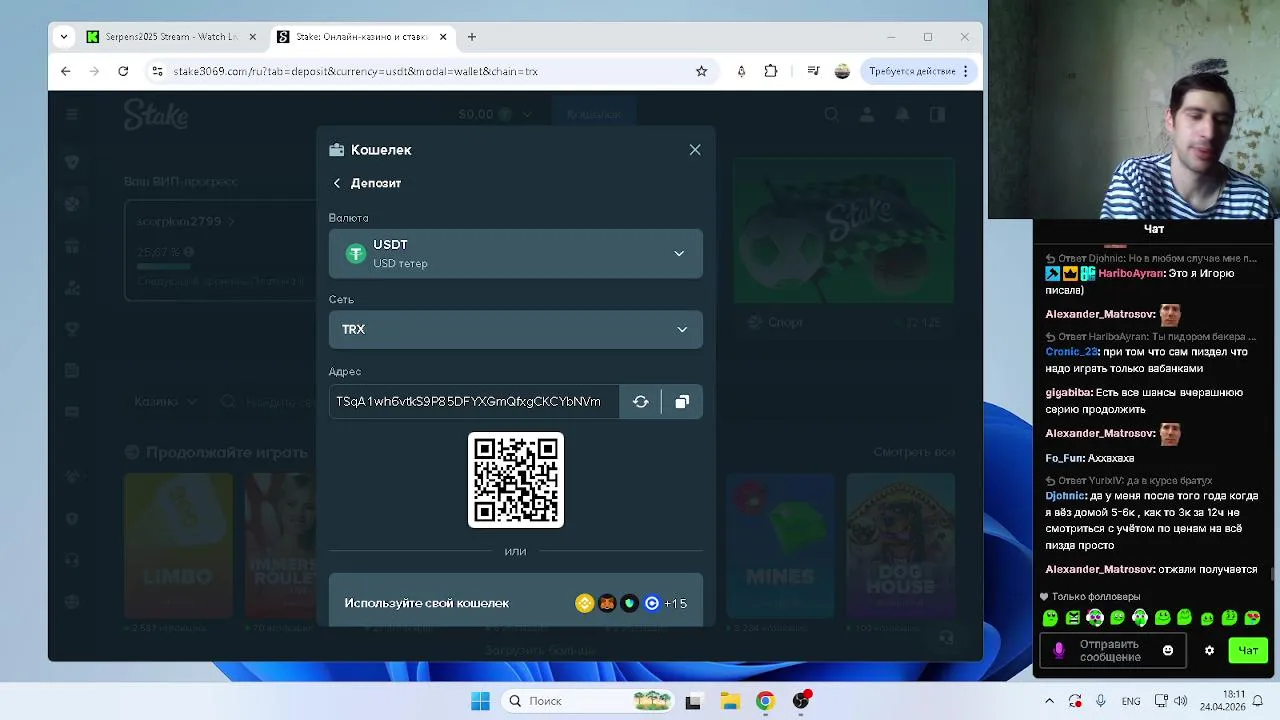Click the green Чат send button
Image resolution: width=1280 pixels, height=720 pixels.
pyautogui.click(x=1248, y=650)
